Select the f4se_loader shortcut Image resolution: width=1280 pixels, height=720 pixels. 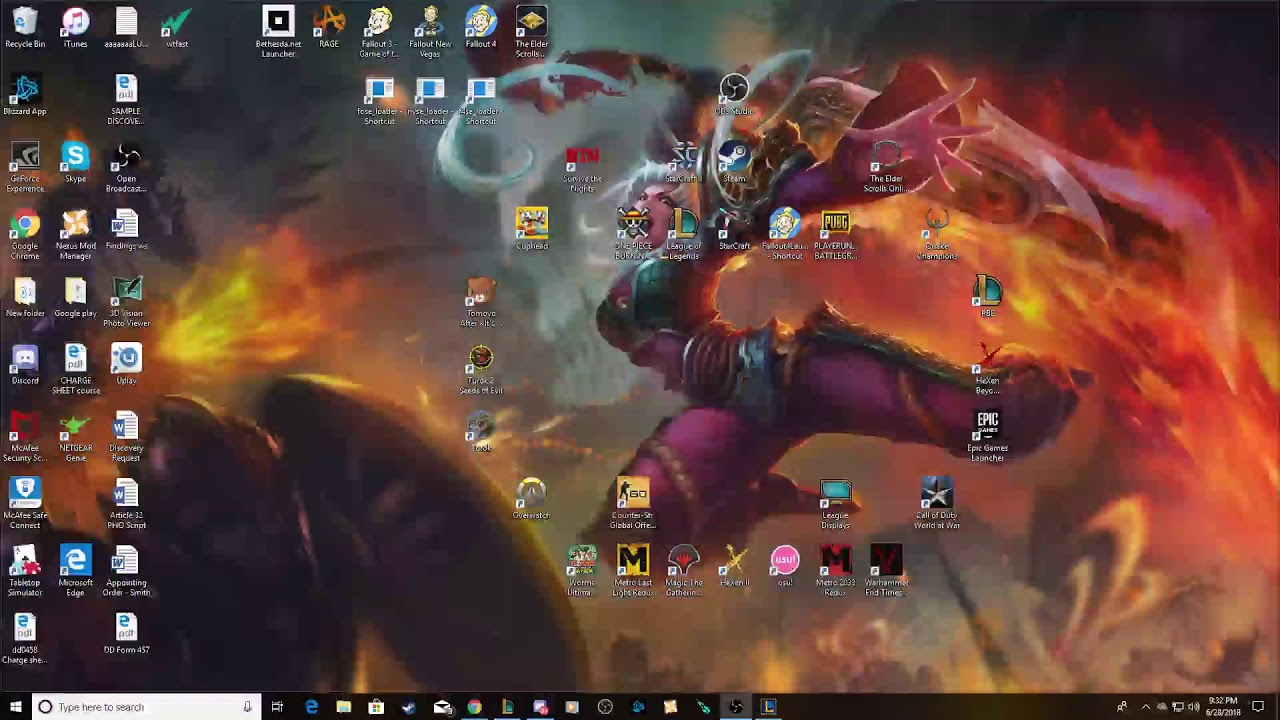pos(481,101)
